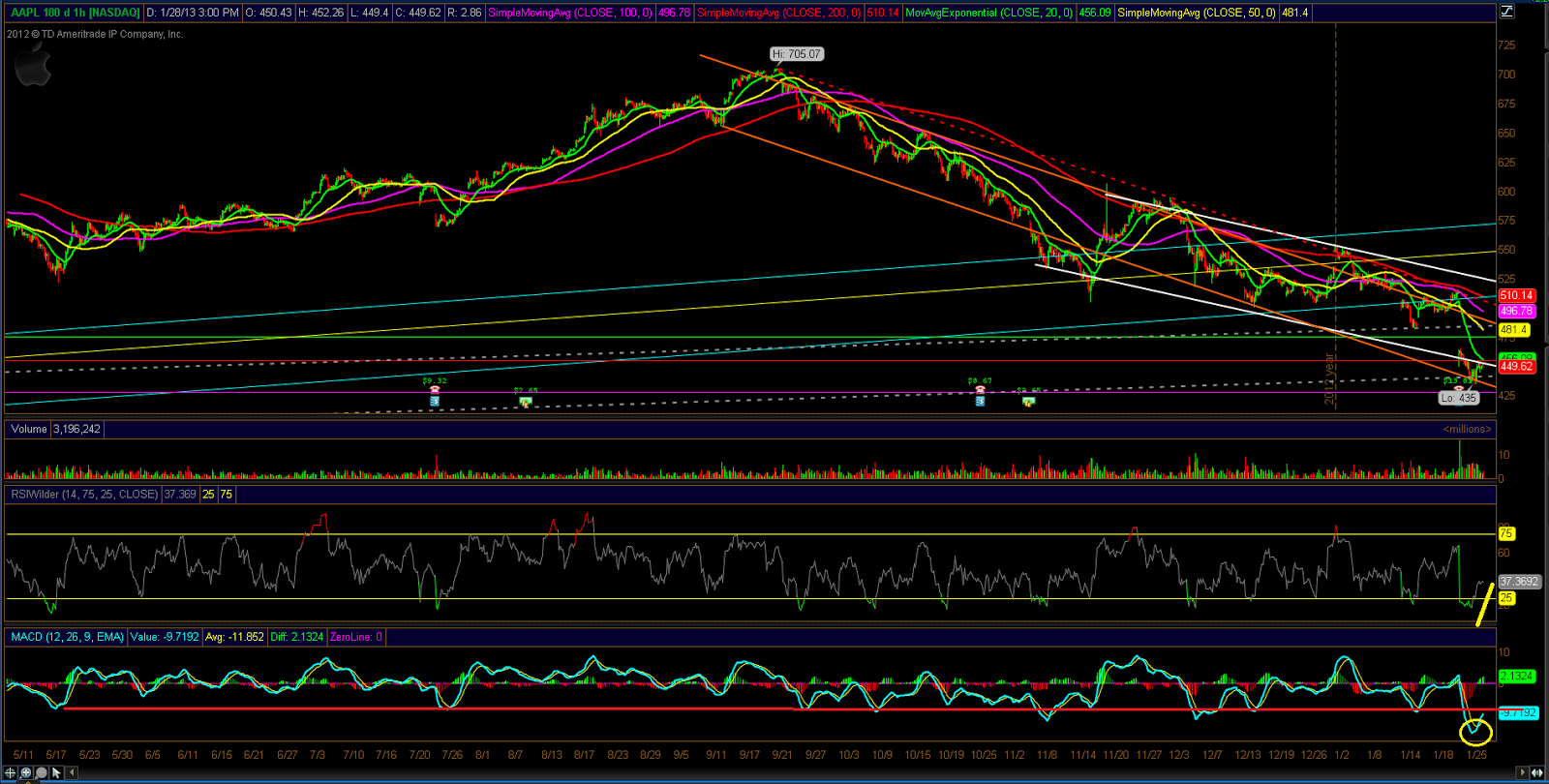Click the 5/11 date on time axis
This screenshot has height=784, width=1549.
23,755
